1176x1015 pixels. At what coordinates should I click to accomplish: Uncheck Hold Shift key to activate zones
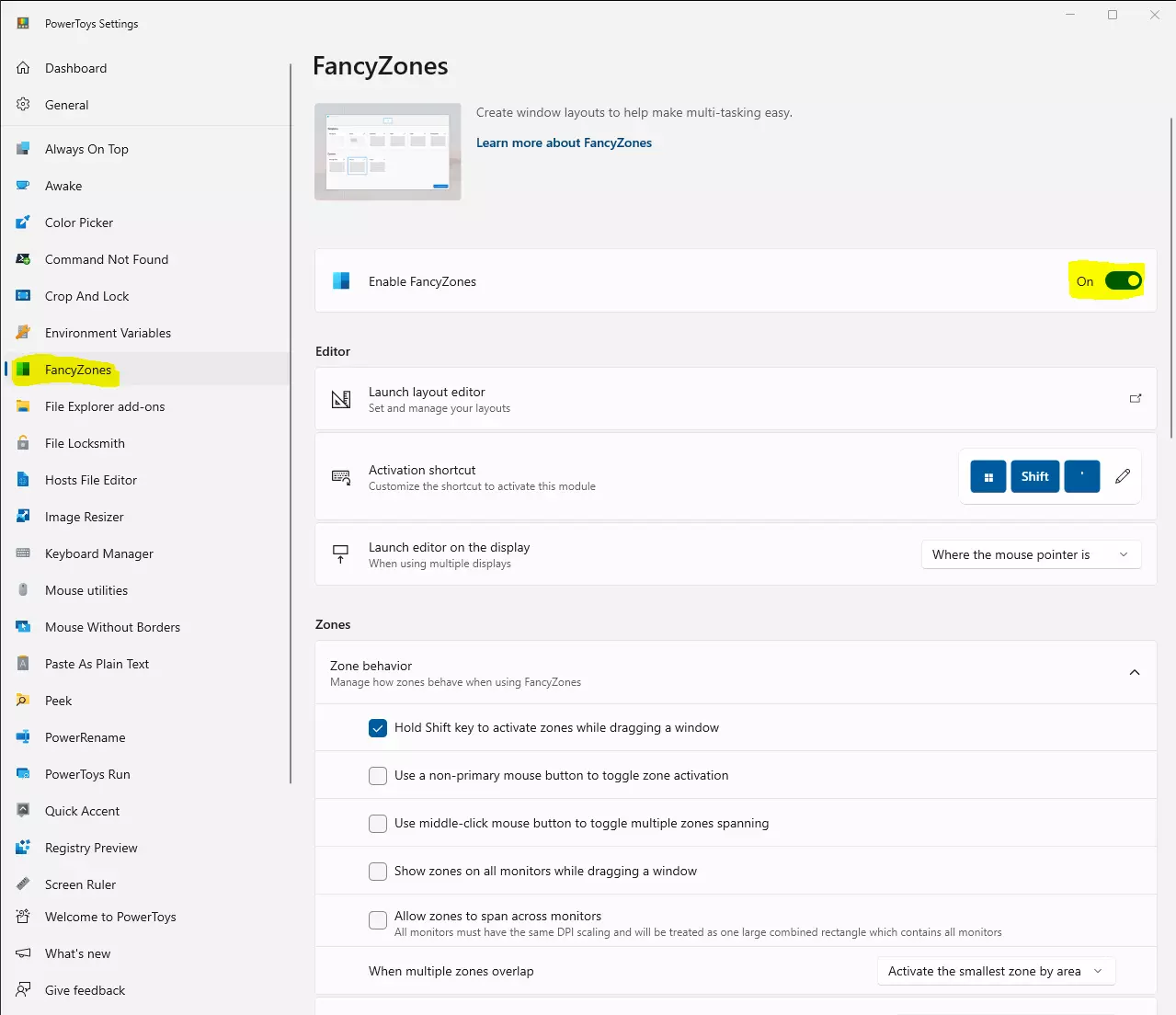[x=378, y=728]
